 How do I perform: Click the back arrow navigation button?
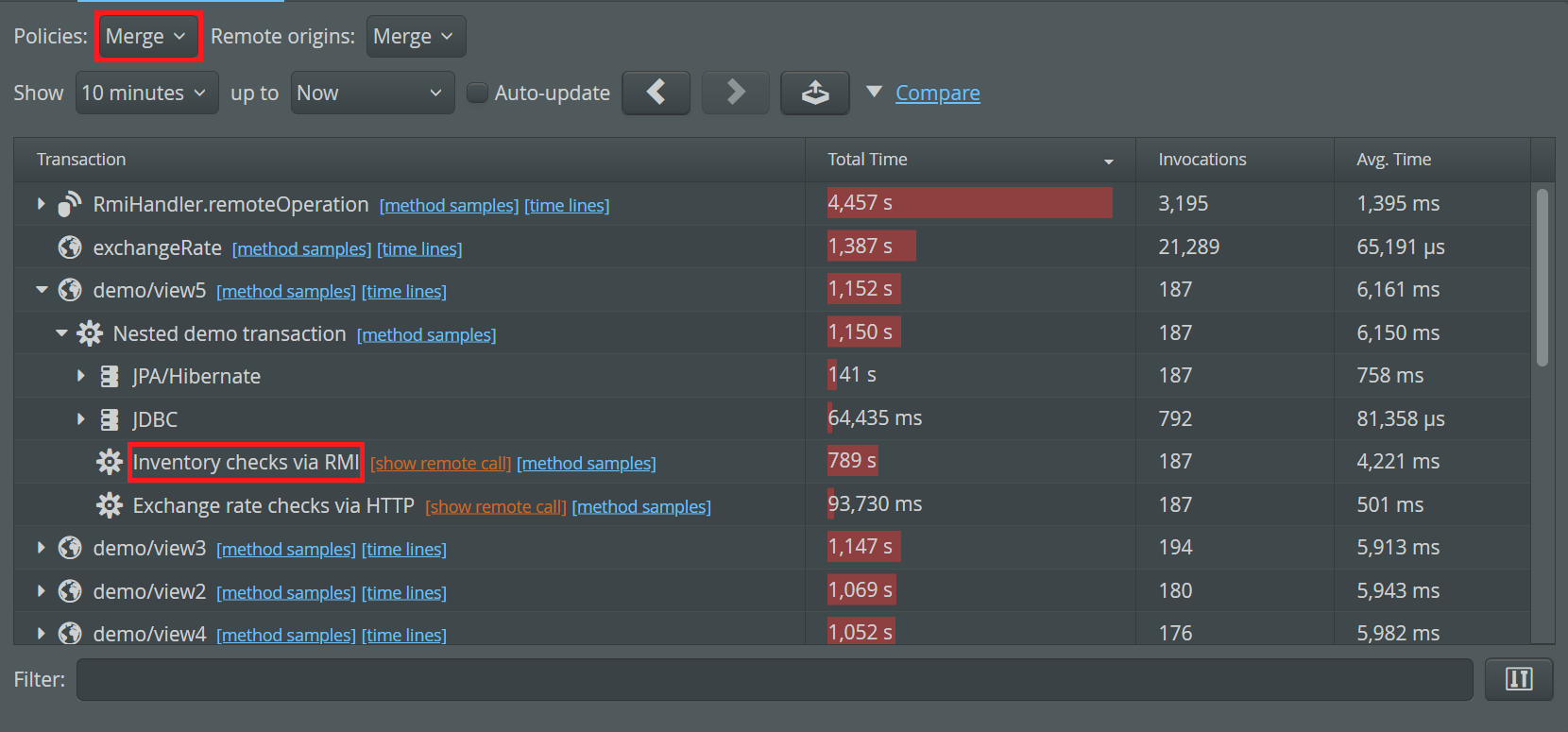click(656, 93)
